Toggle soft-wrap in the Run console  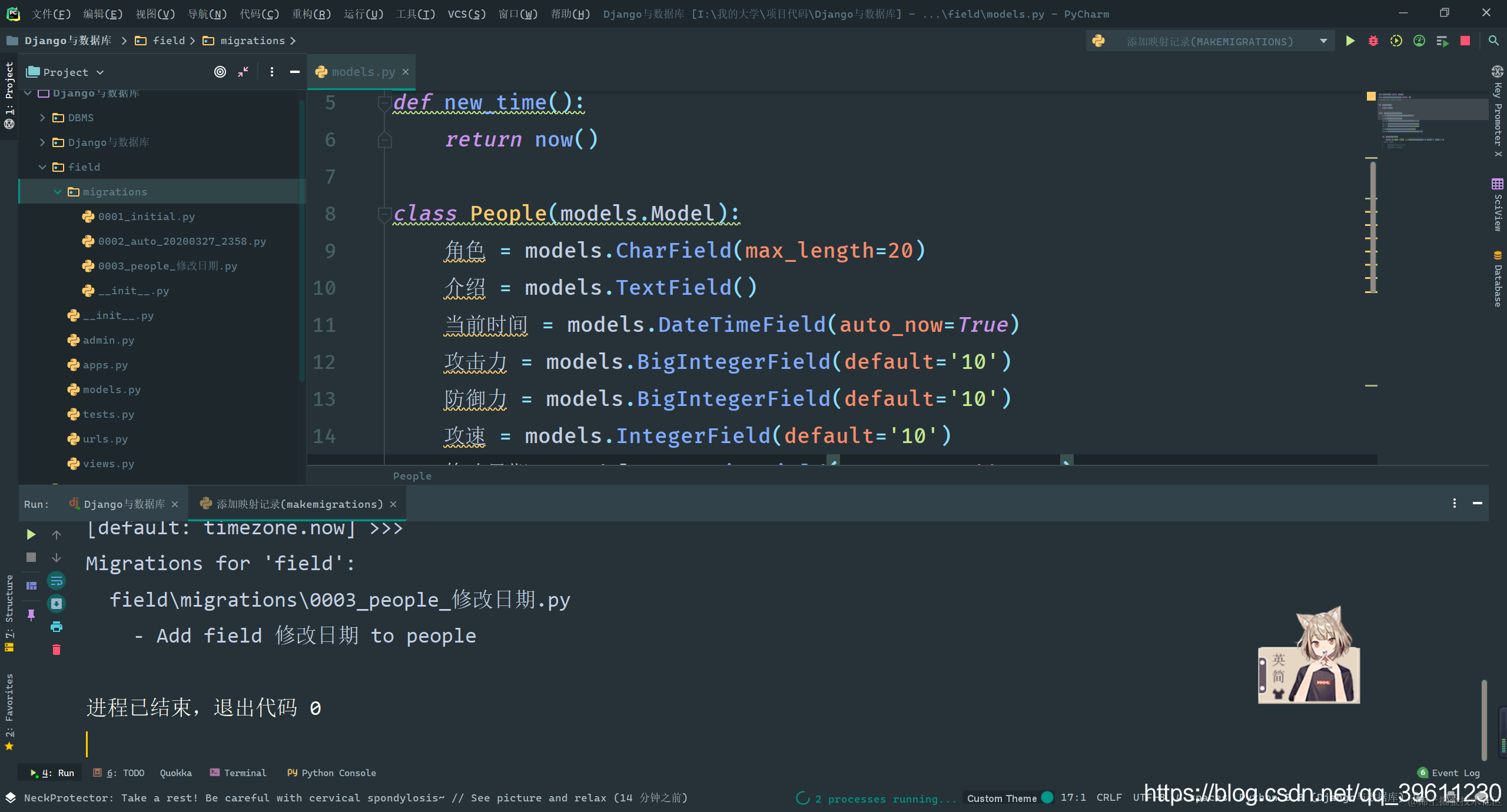(57, 581)
